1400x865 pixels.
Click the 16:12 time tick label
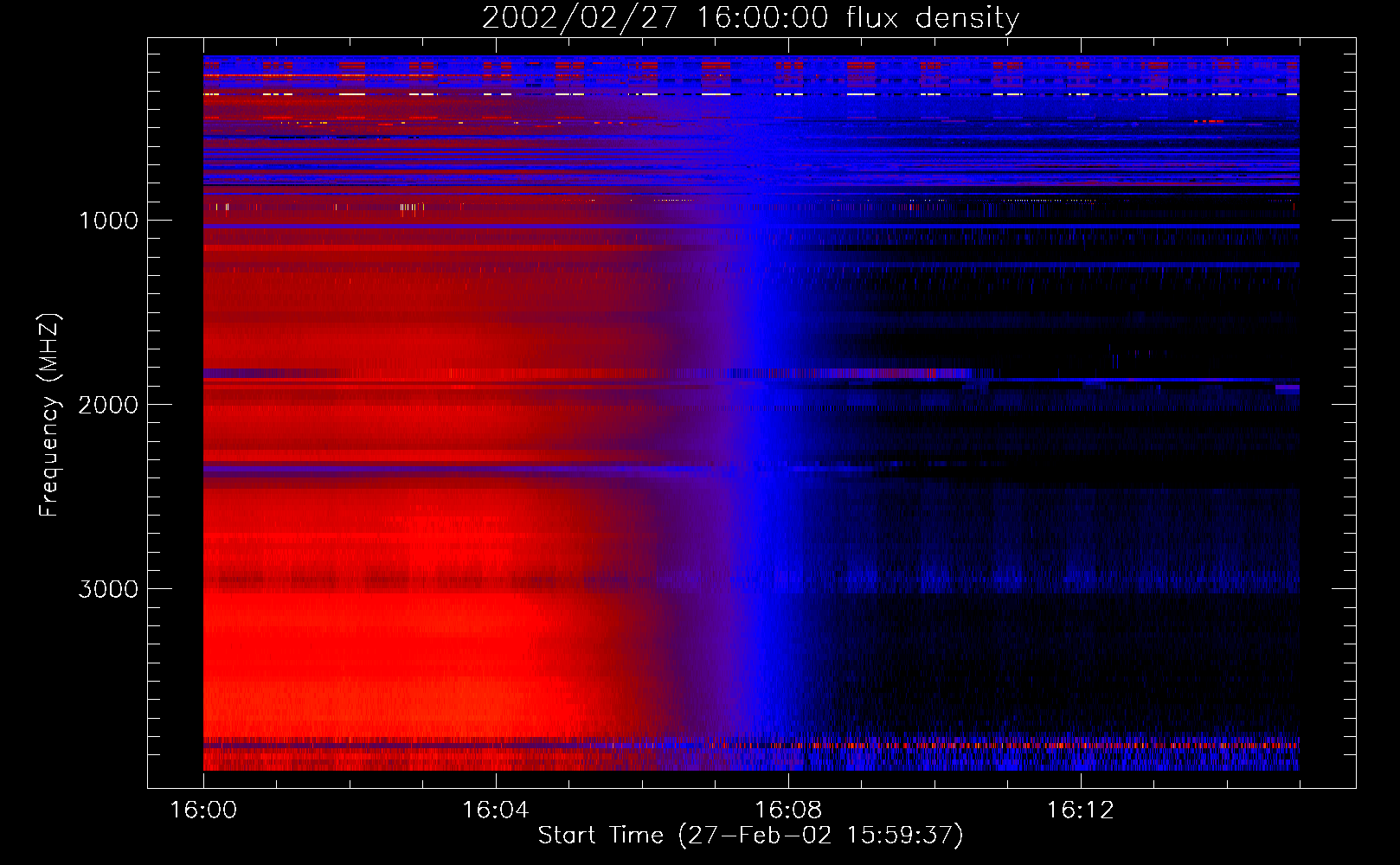click(x=1081, y=811)
